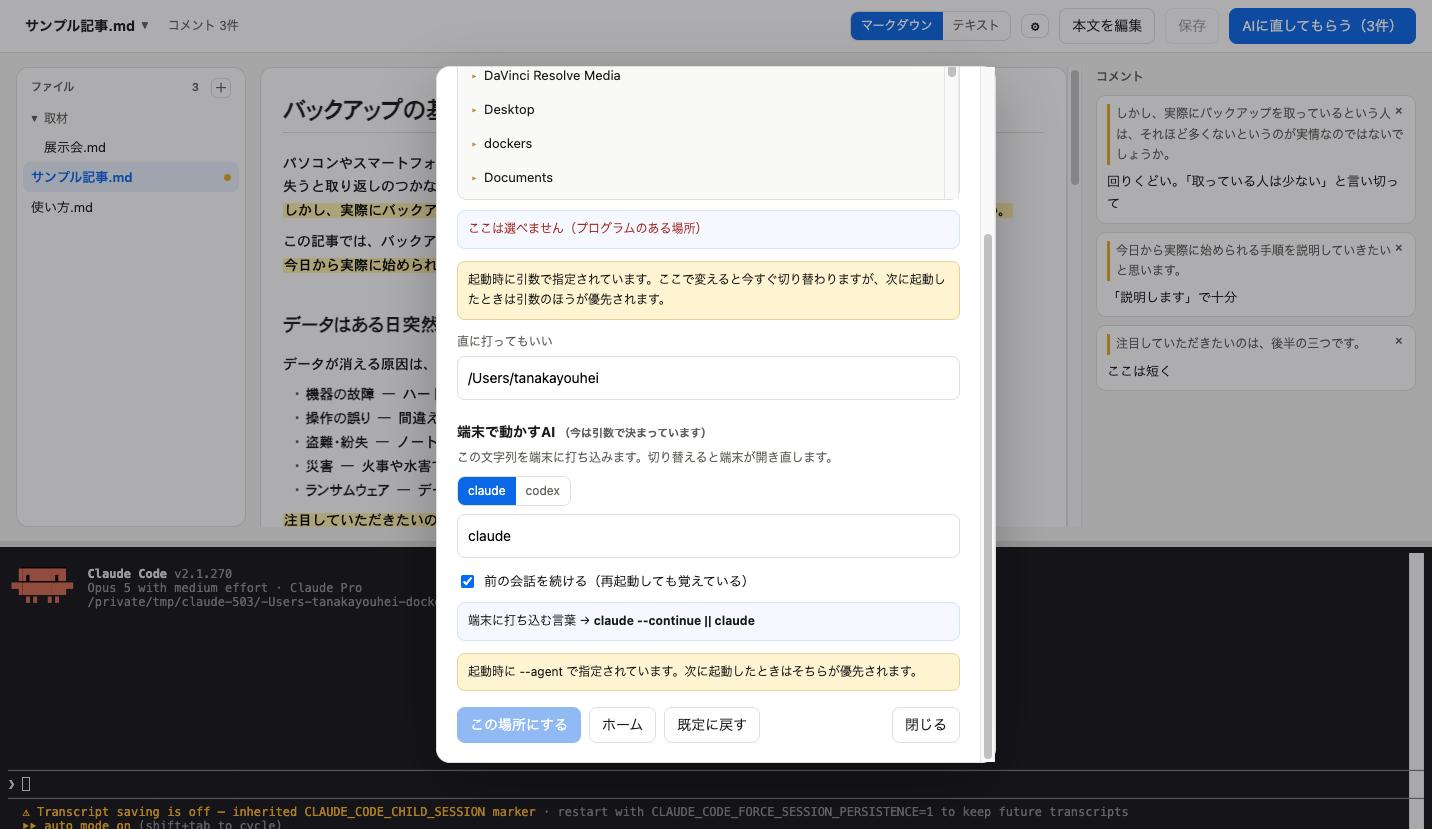
Task: Open the gear settings icon in toolbar
Action: click(1035, 26)
